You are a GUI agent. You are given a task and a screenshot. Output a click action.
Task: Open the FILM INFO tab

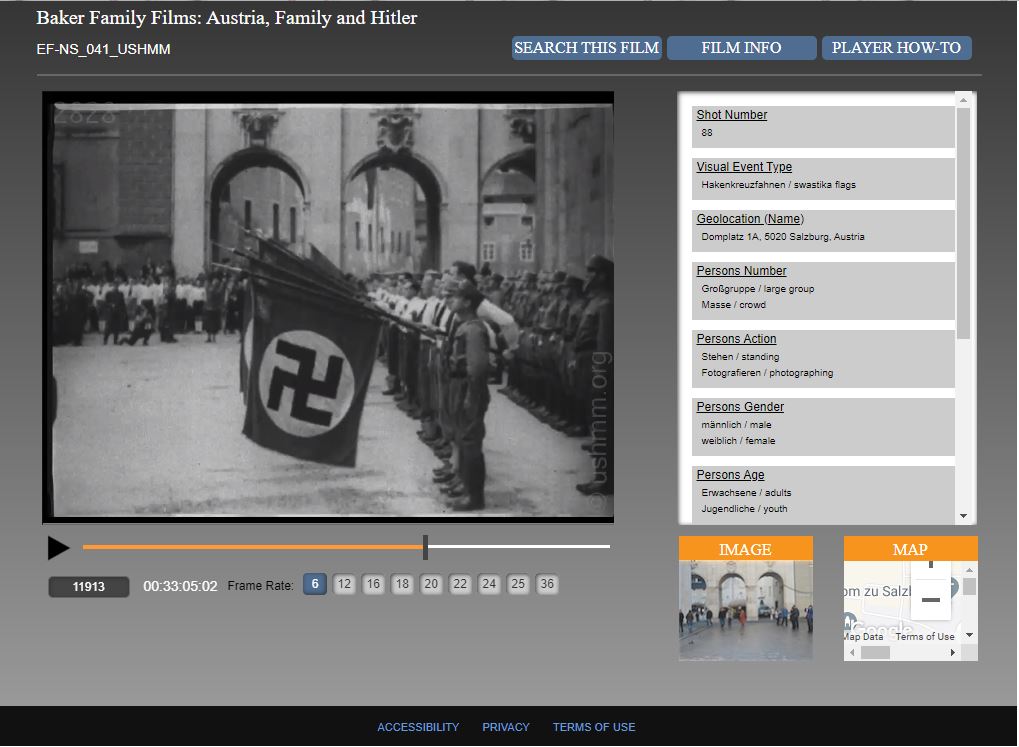coord(741,48)
